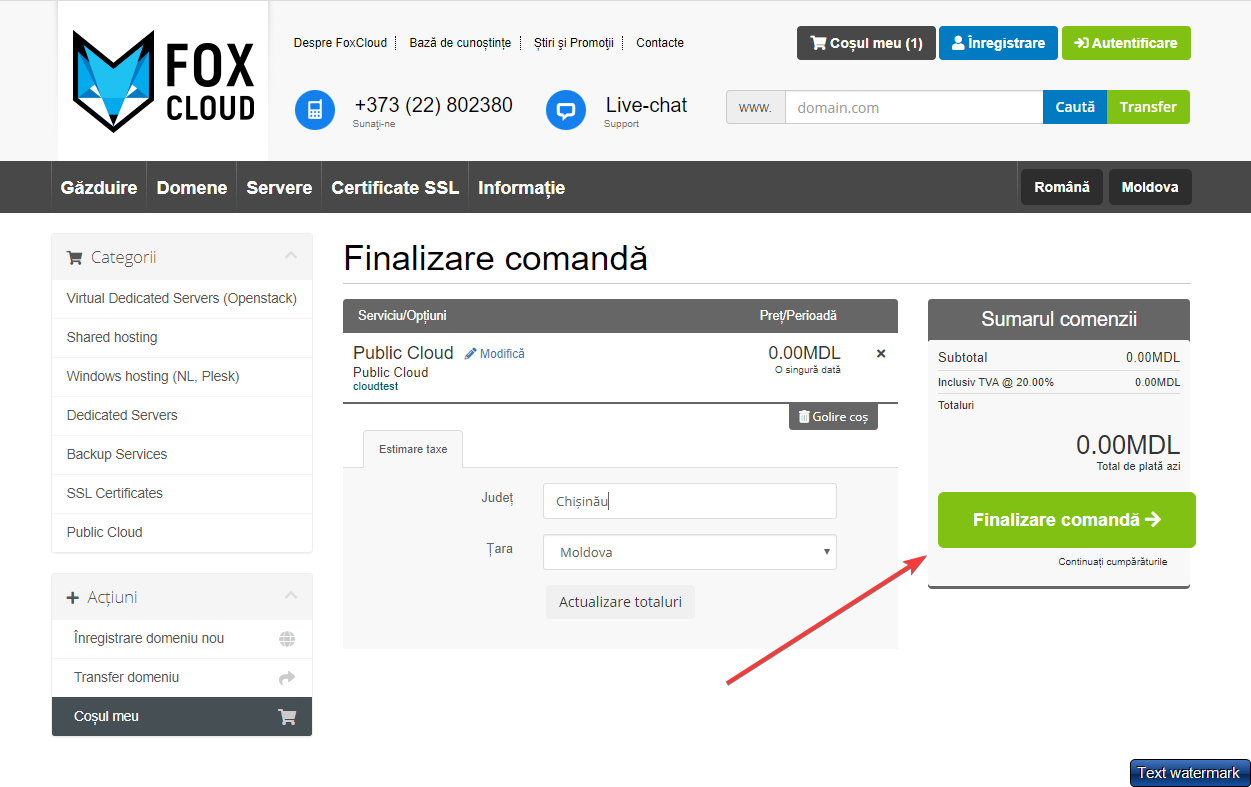Click cart icon in Coșul meu sidebar row
The height and width of the screenshot is (787, 1251).
tap(287, 717)
